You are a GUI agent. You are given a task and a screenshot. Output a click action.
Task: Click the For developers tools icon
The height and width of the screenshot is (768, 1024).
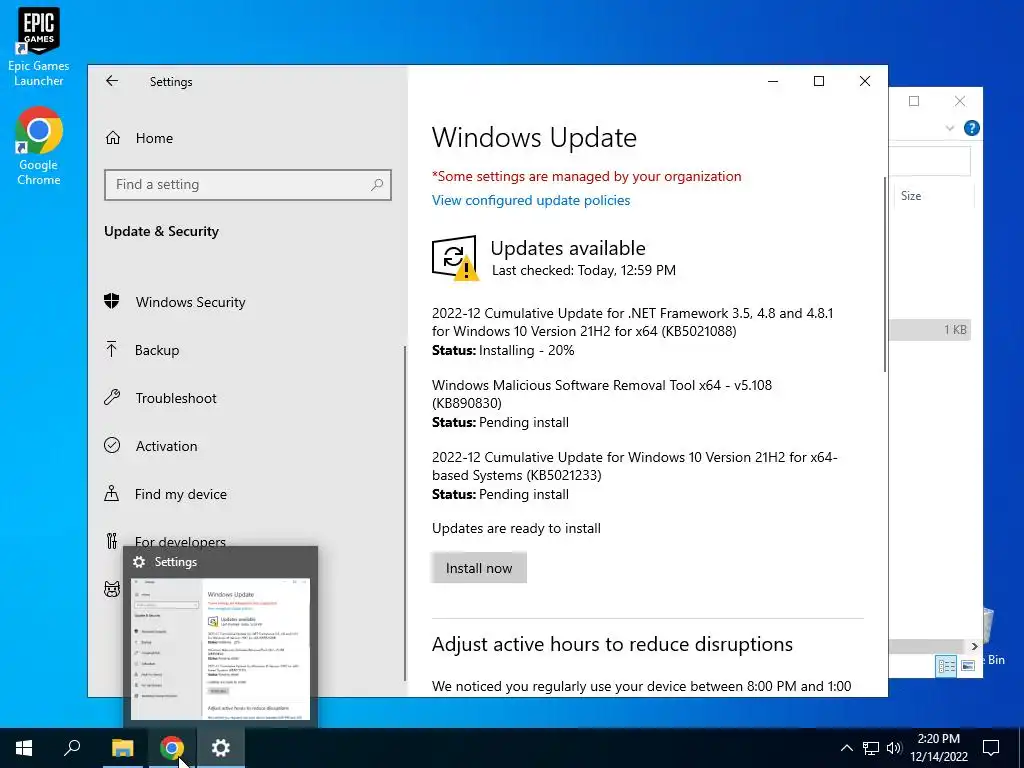[x=112, y=541]
